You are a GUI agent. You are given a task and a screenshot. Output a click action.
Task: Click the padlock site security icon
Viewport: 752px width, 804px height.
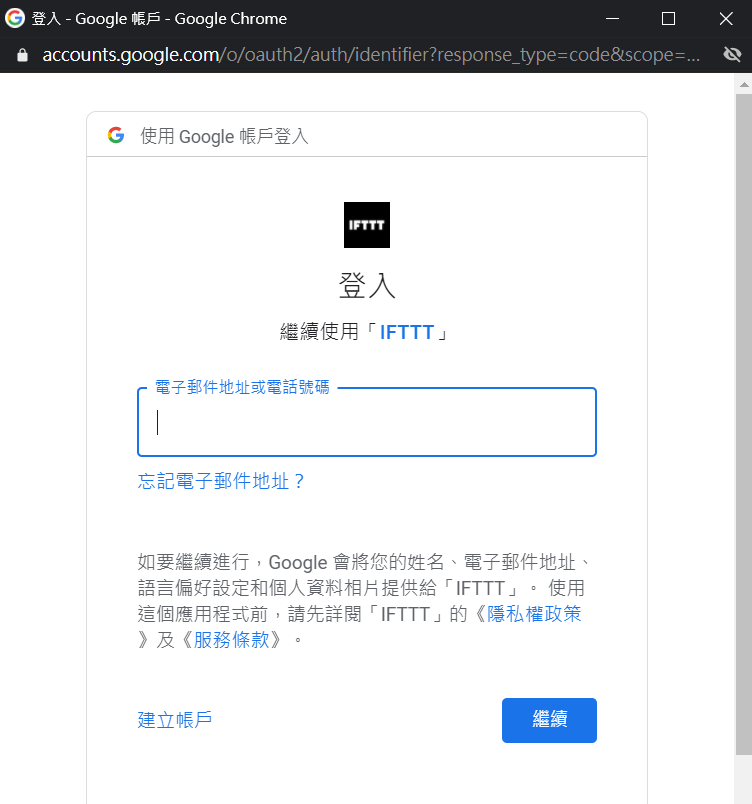pos(22,55)
